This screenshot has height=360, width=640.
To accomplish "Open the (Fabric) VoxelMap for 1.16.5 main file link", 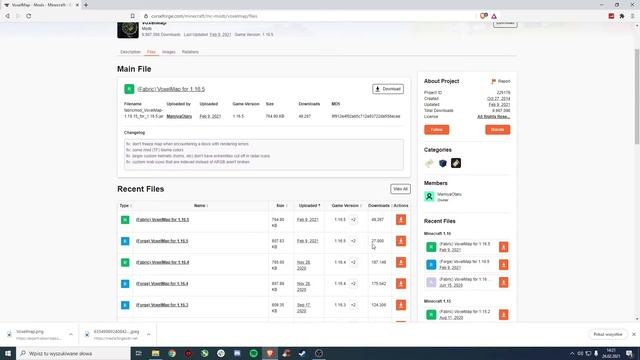I will tap(171, 89).
